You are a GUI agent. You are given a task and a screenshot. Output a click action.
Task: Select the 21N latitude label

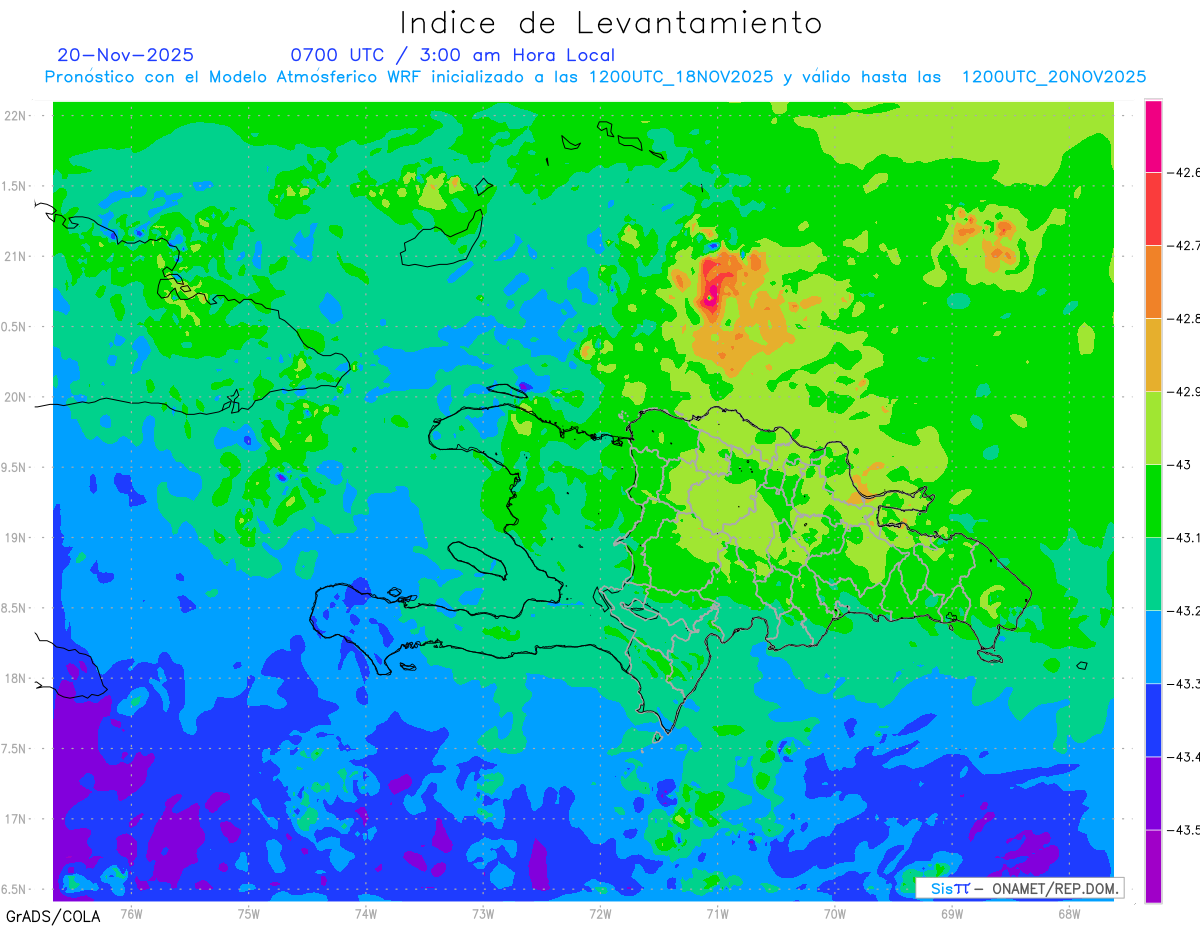coord(17,256)
